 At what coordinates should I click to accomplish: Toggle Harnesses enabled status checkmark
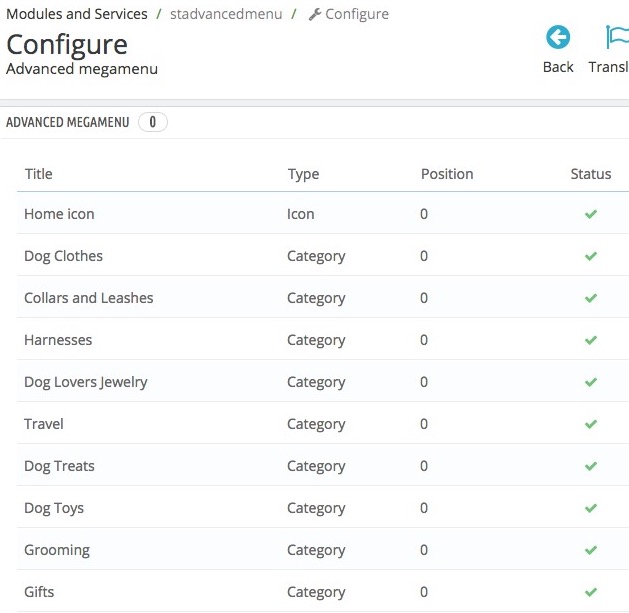click(591, 340)
